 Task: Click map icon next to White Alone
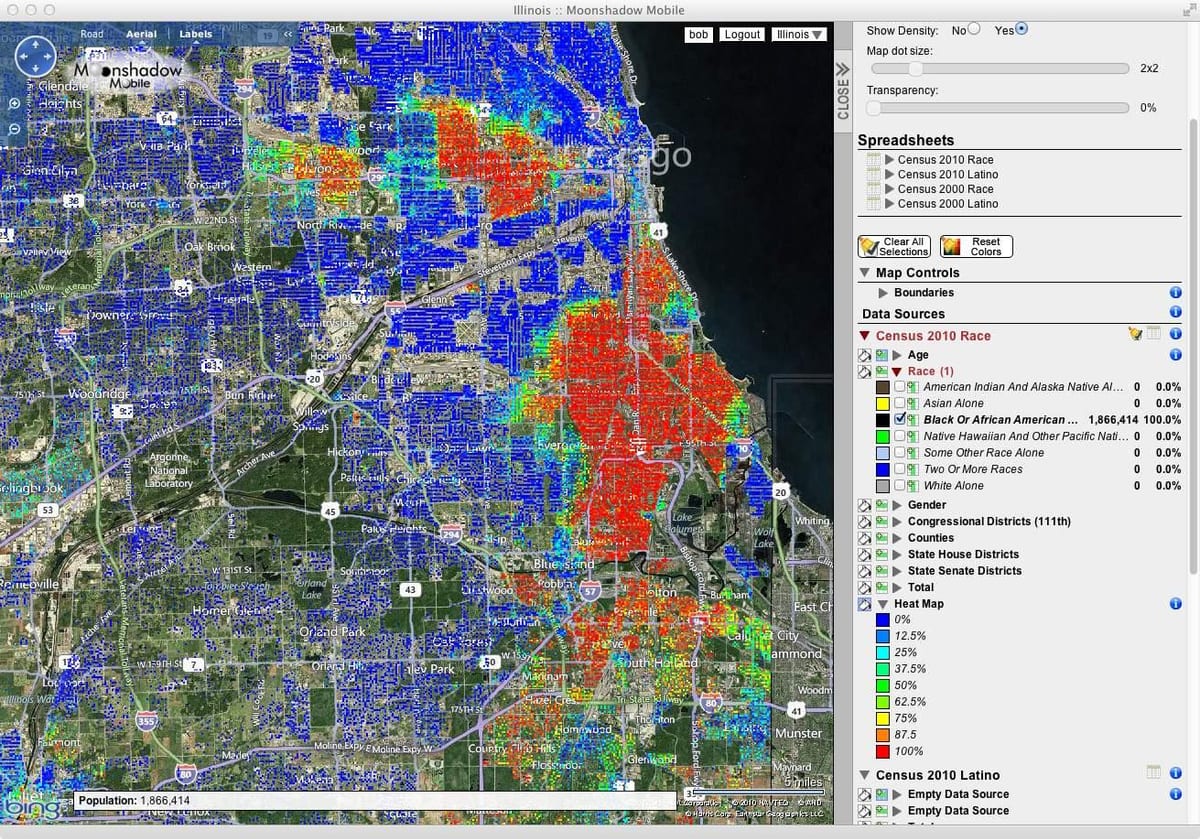(914, 485)
